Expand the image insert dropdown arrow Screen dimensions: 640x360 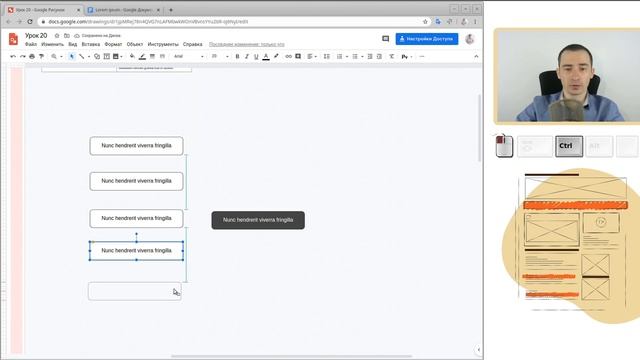(x=122, y=57)
